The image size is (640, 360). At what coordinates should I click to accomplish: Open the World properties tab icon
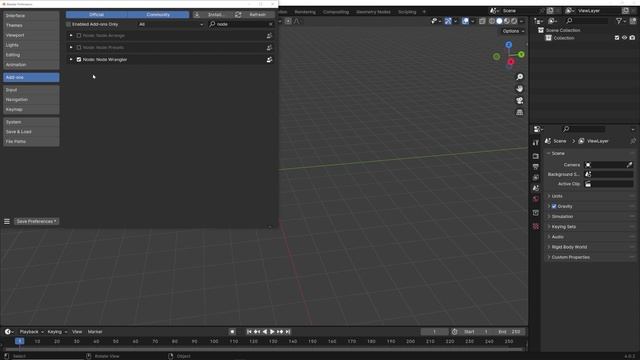click(x=536, y=199)
